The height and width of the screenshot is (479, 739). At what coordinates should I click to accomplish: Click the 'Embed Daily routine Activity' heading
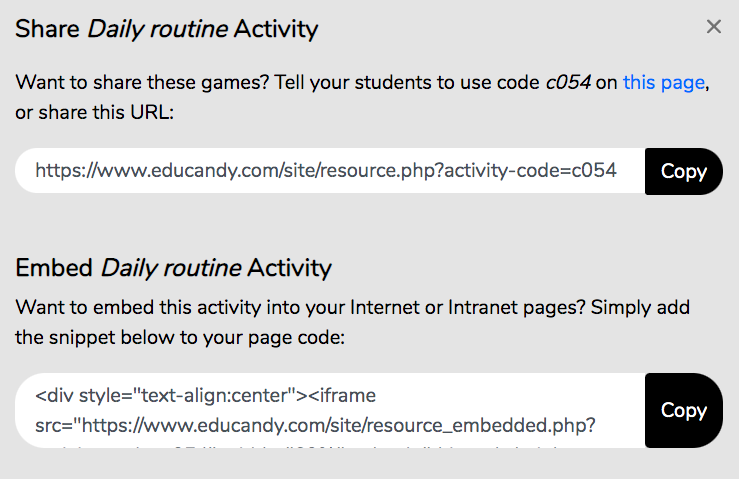pos(173,267)
